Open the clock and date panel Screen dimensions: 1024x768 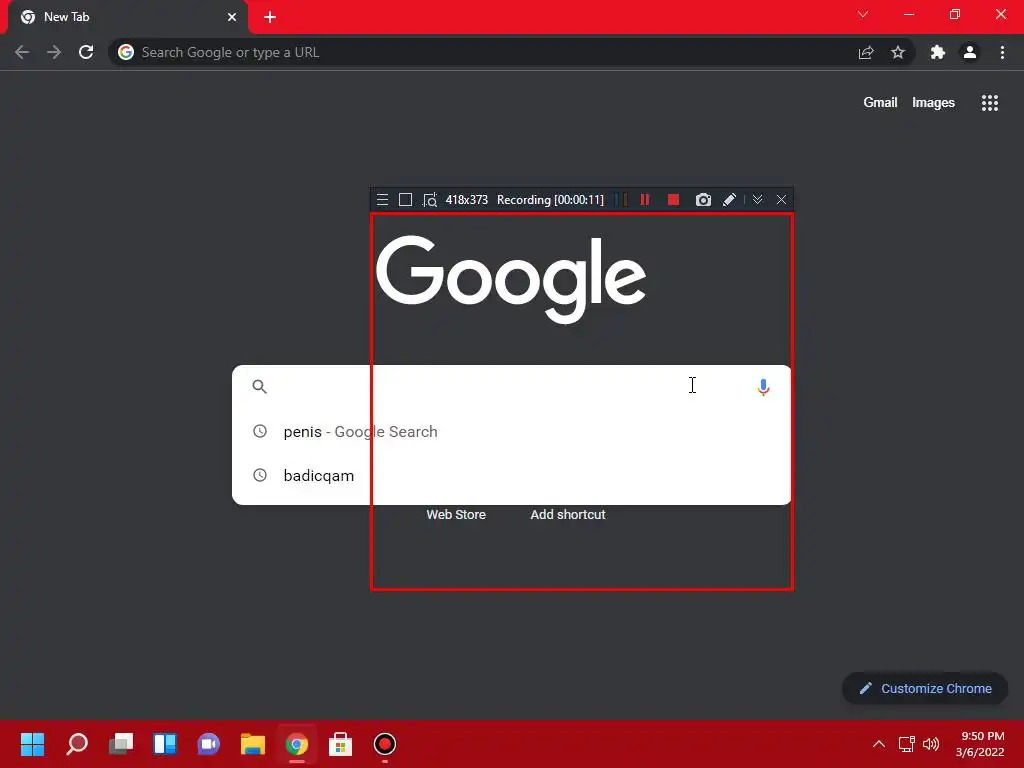coord(980,744)
